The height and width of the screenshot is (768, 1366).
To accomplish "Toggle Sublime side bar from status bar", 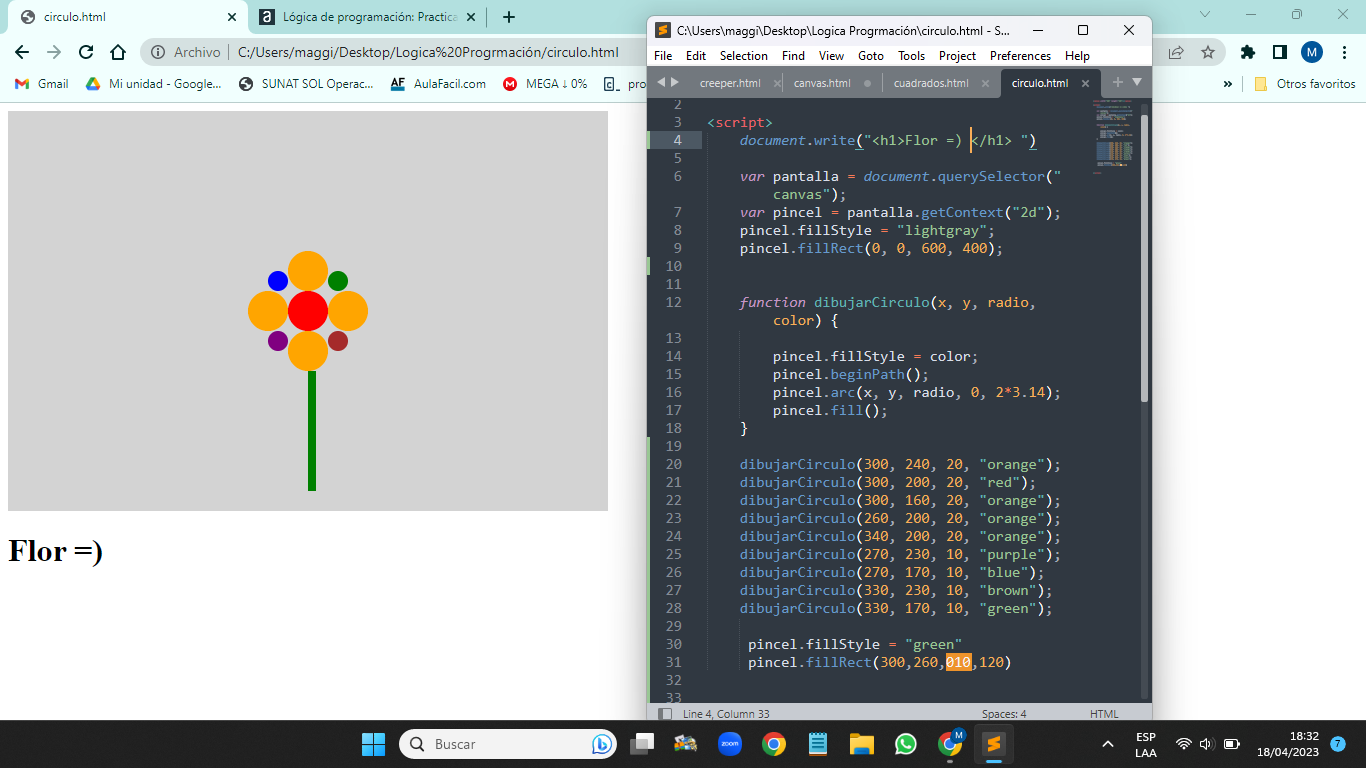I will tap(665, 714).
